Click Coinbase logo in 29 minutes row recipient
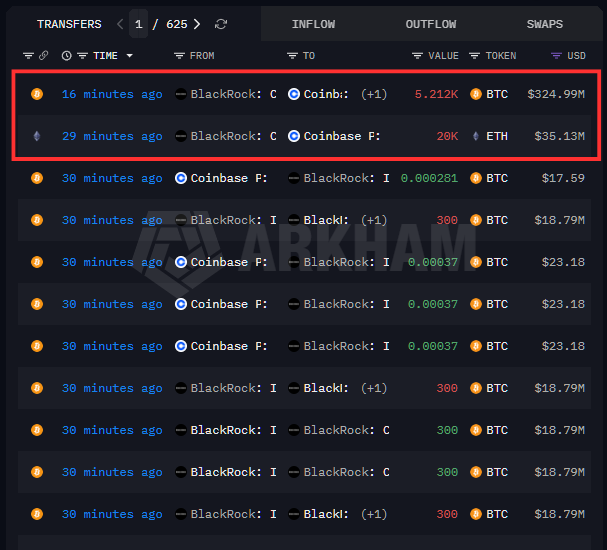This screenshot has width=607, height=550. click(294, 136)
